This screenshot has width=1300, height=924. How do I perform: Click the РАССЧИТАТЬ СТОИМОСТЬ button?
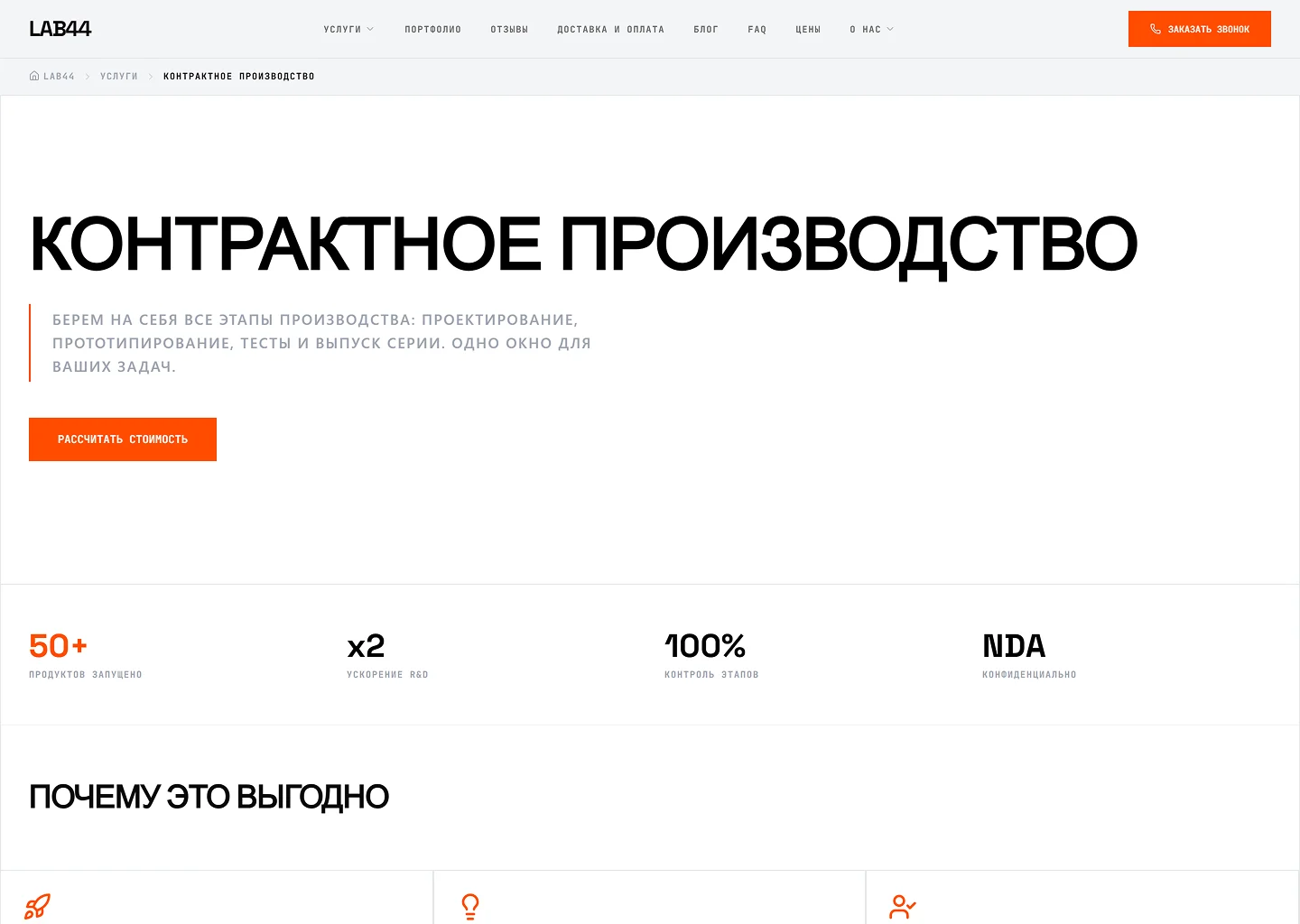(122, 439)
